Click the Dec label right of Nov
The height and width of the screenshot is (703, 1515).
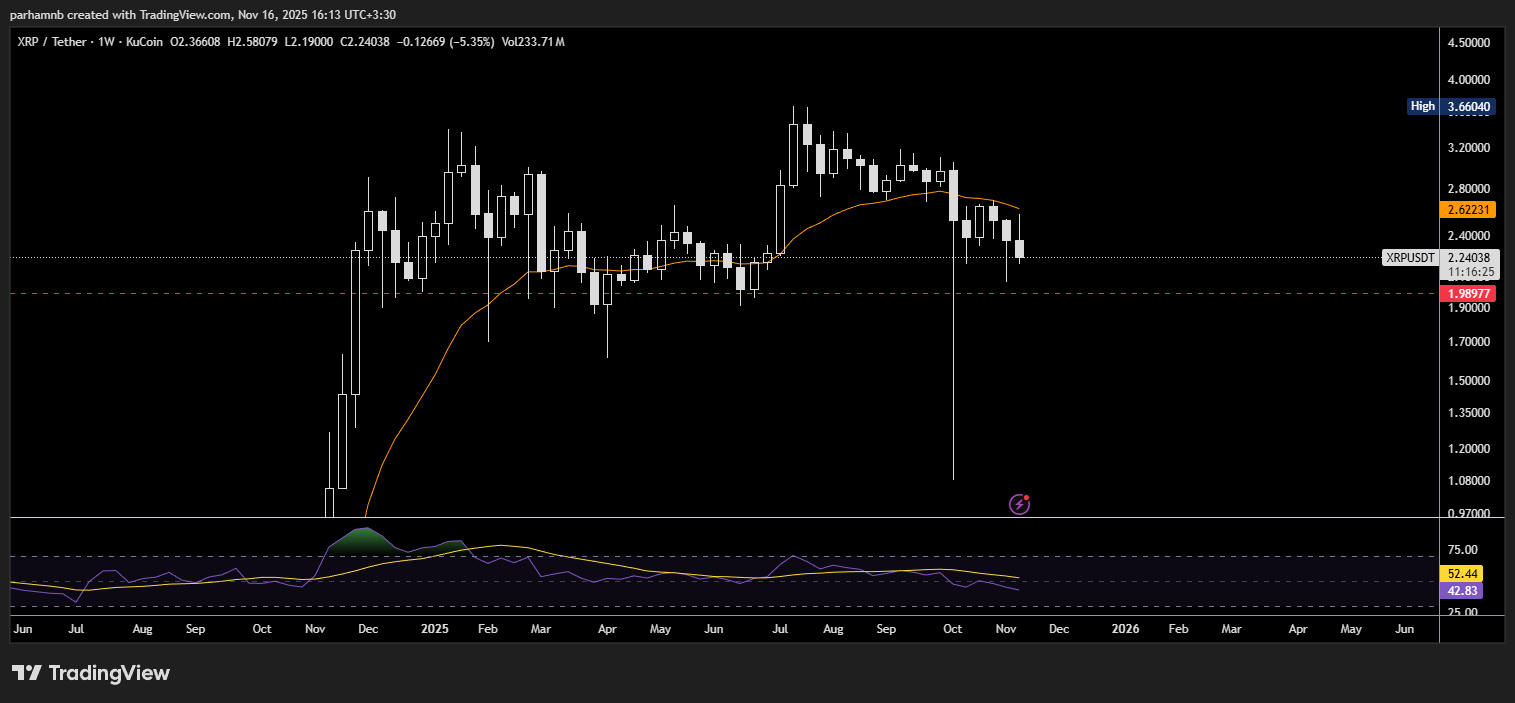1058,630
